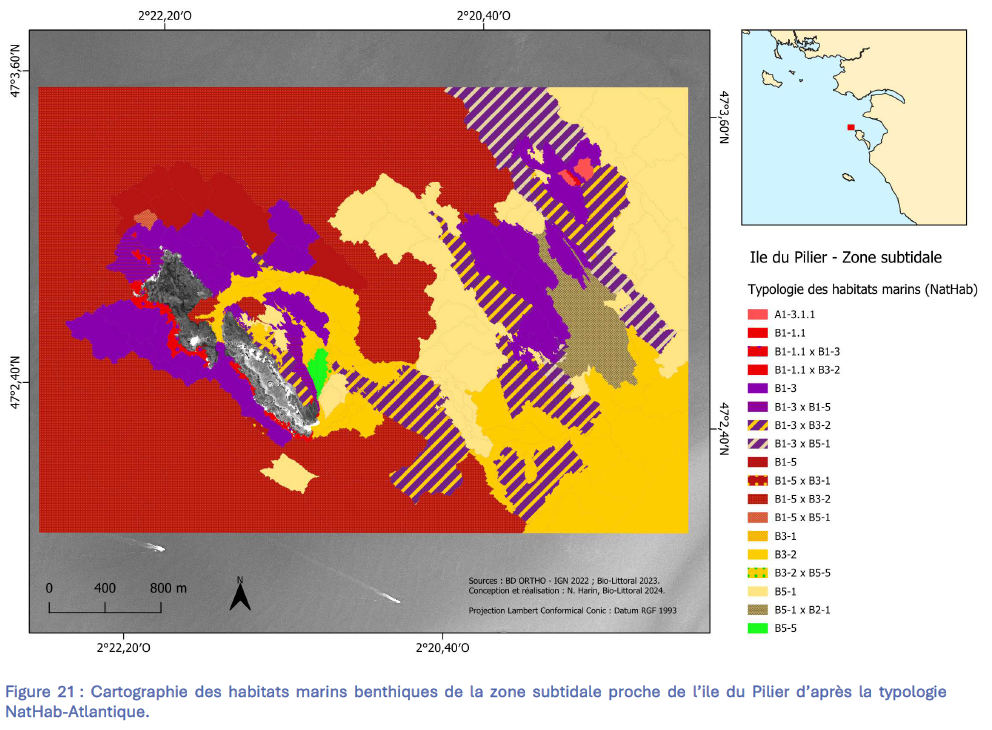This screenshot has width=992, height=730.
Task: Click the B5-1 pale yellow legend swatch
Action: tap(758, 591)
